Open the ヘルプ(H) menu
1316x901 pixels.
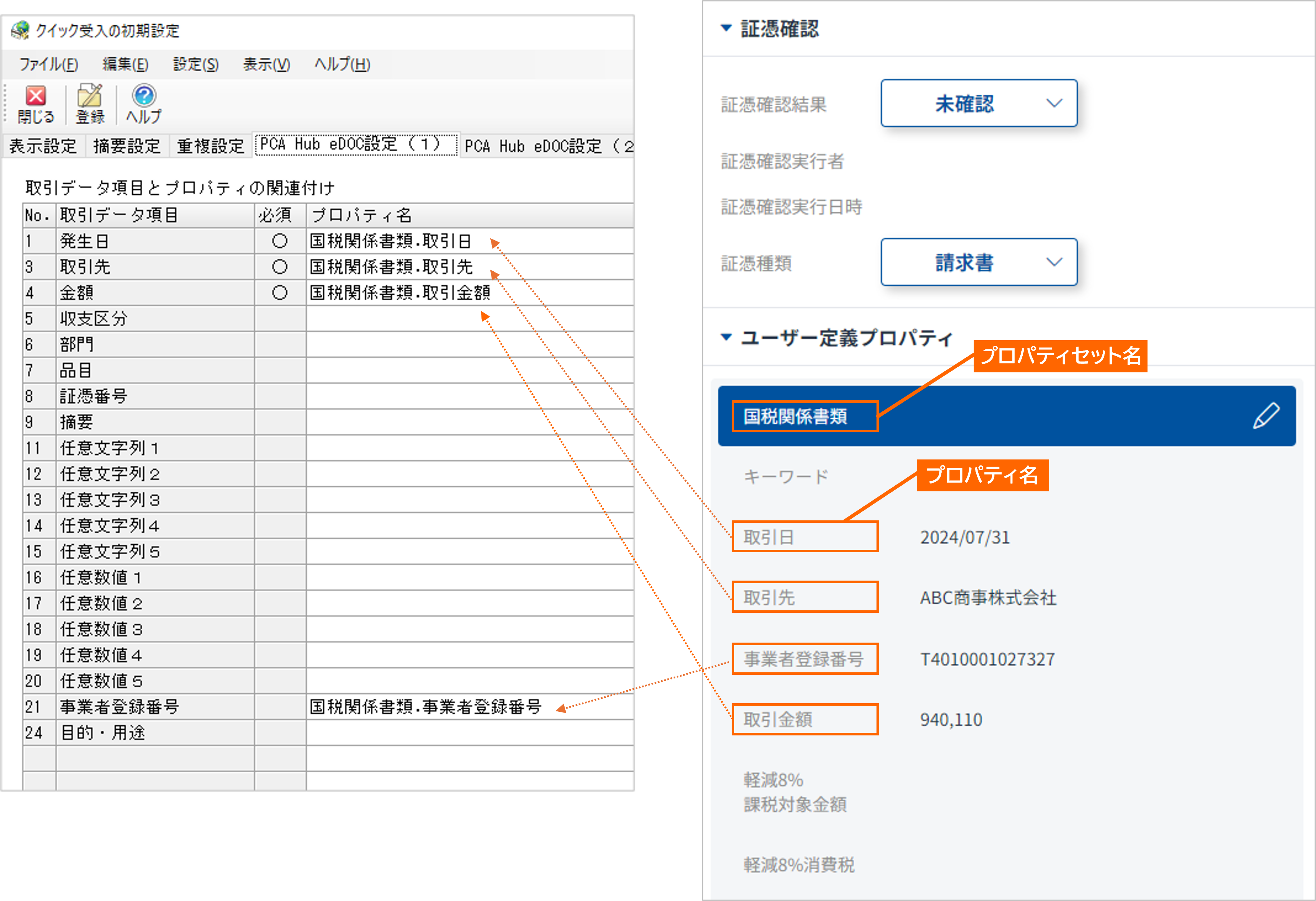[342, 65]
